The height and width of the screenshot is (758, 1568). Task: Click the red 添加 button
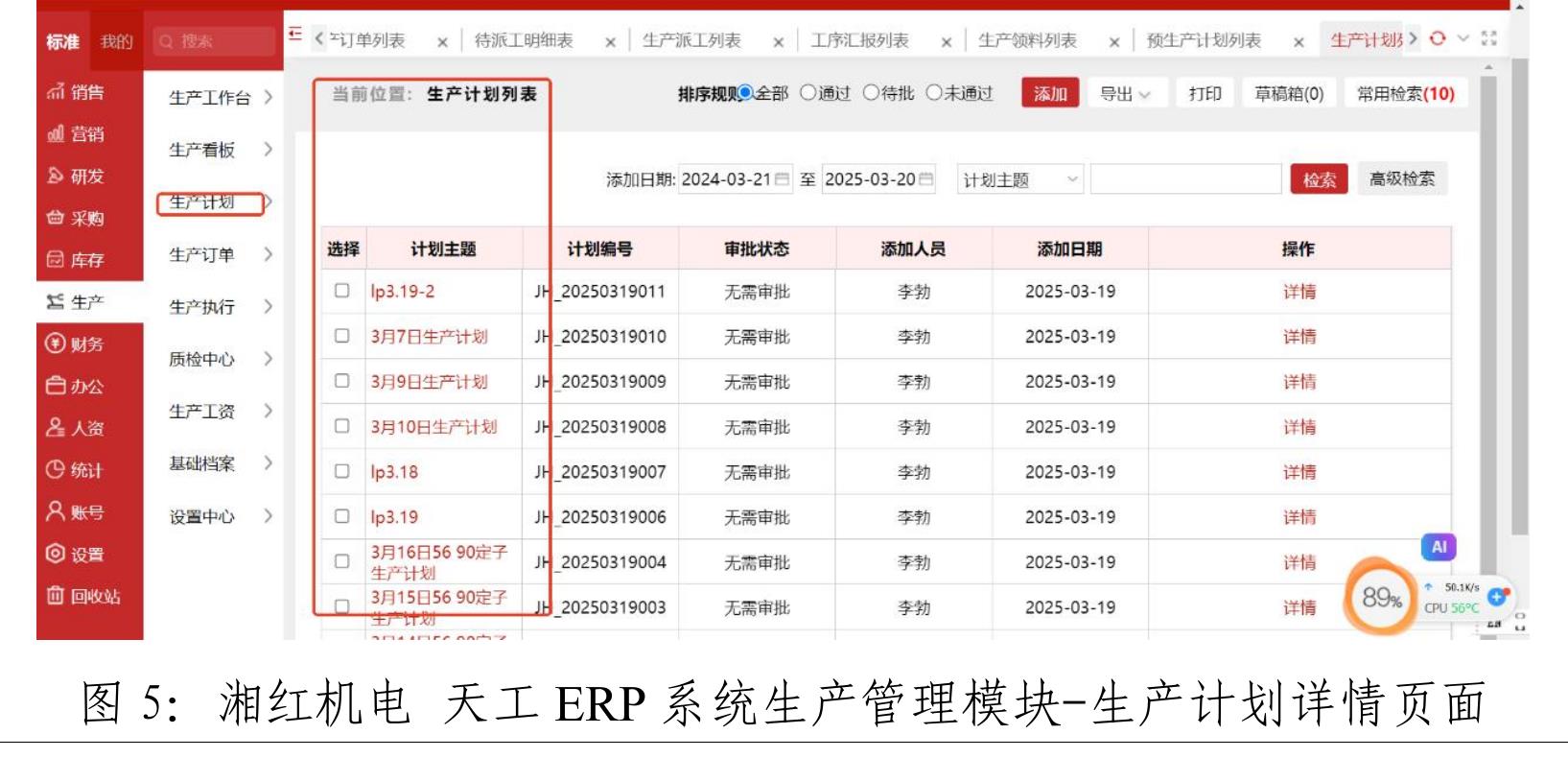[1050, 94]
